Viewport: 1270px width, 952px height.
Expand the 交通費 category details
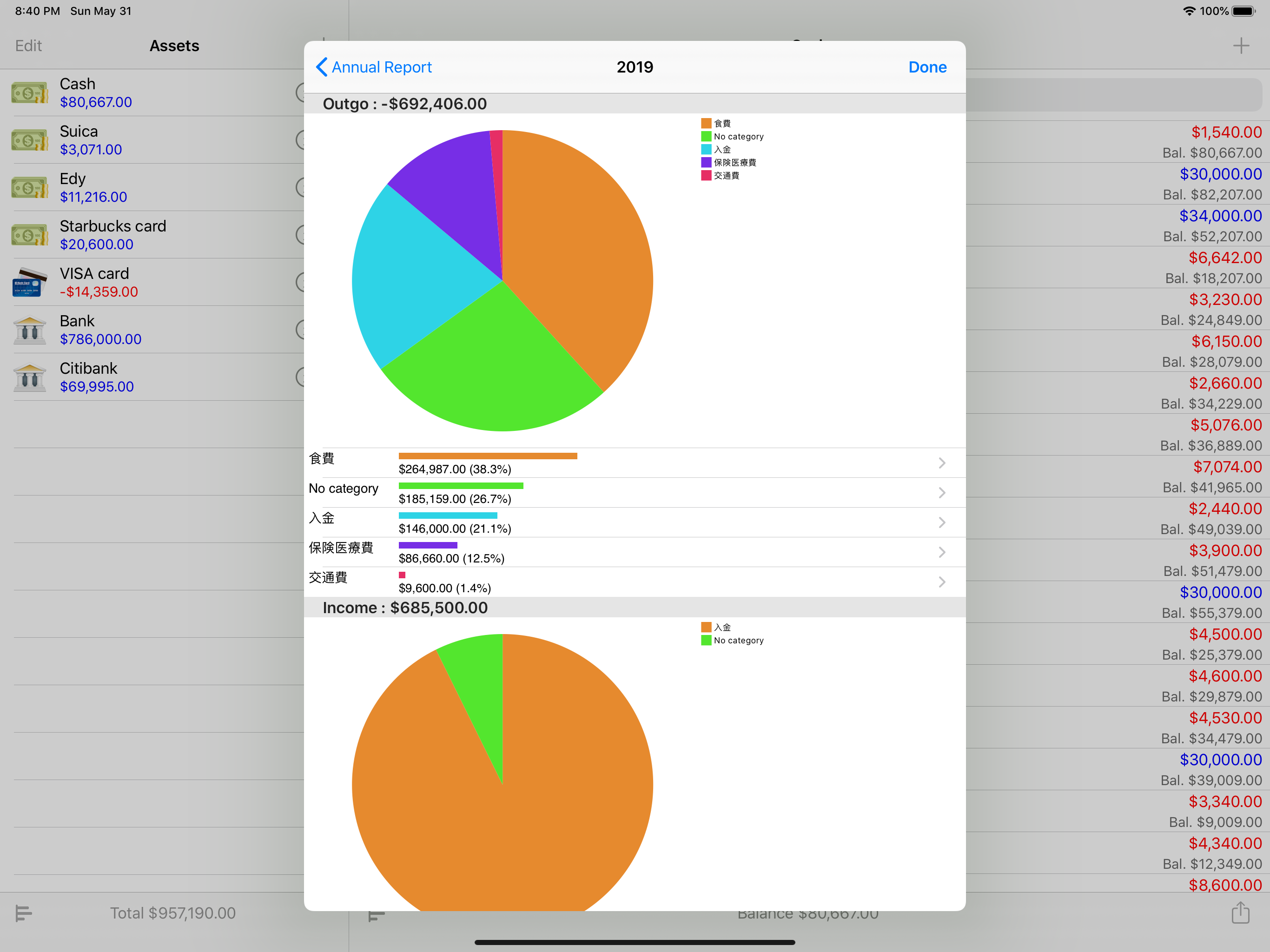pos(942,582)
